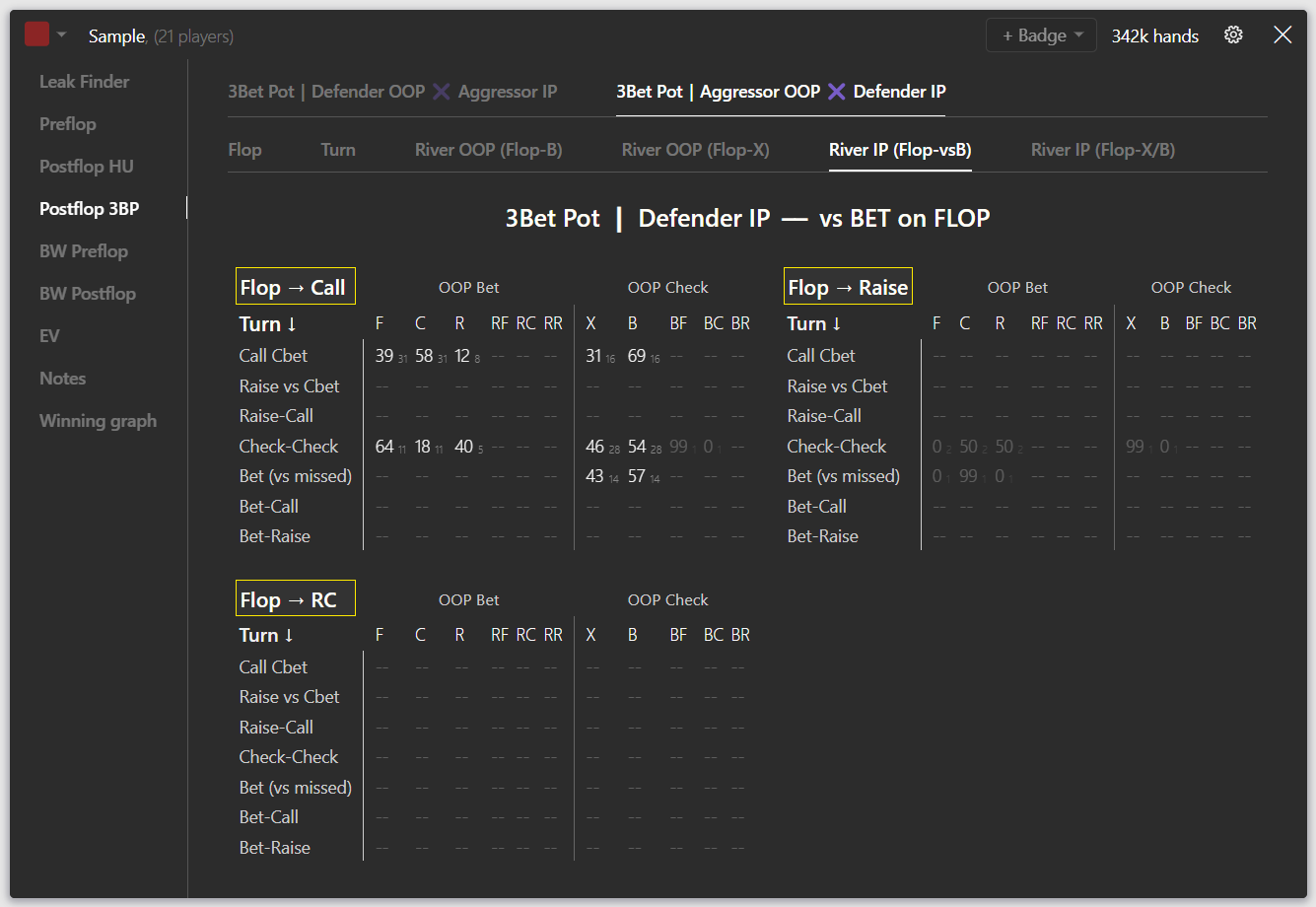Click Bet-Raise row label in Flop → RC
Image resolution: width=1316 pixels, height=907 pixels.
[274, 848]
